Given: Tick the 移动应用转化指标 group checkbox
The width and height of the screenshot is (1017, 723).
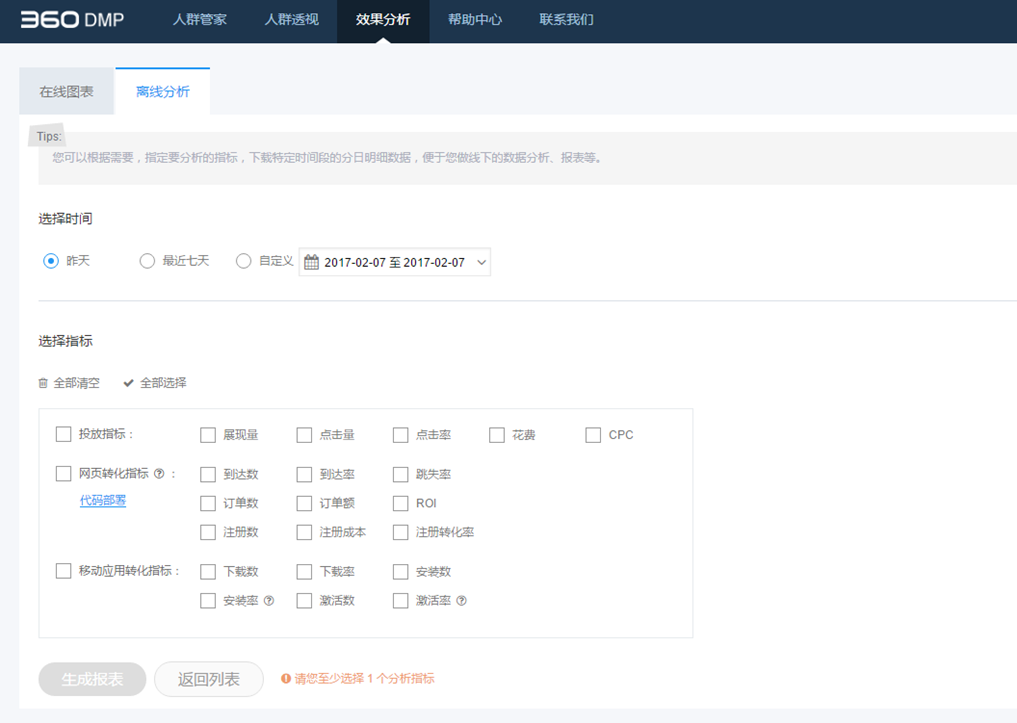Looking at the screenshot, I should click(x=64, y=571).
